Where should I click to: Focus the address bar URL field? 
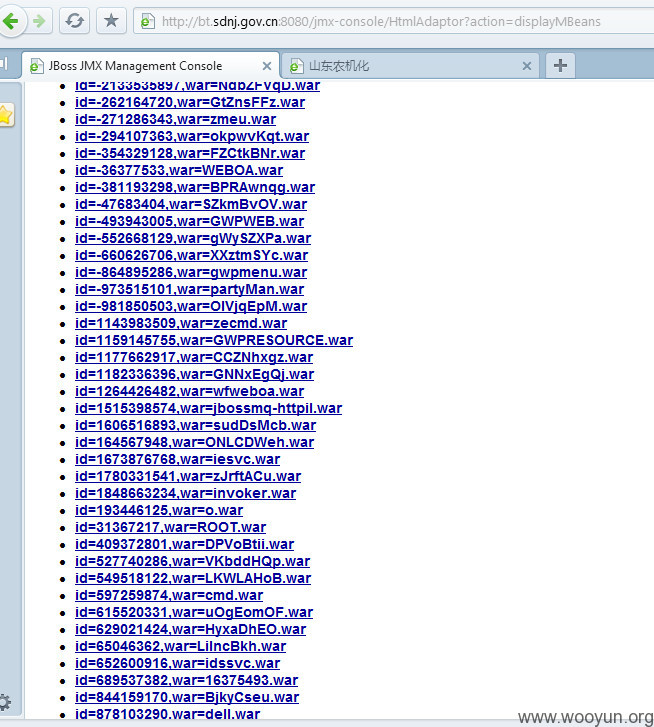[x=394, y=21]
